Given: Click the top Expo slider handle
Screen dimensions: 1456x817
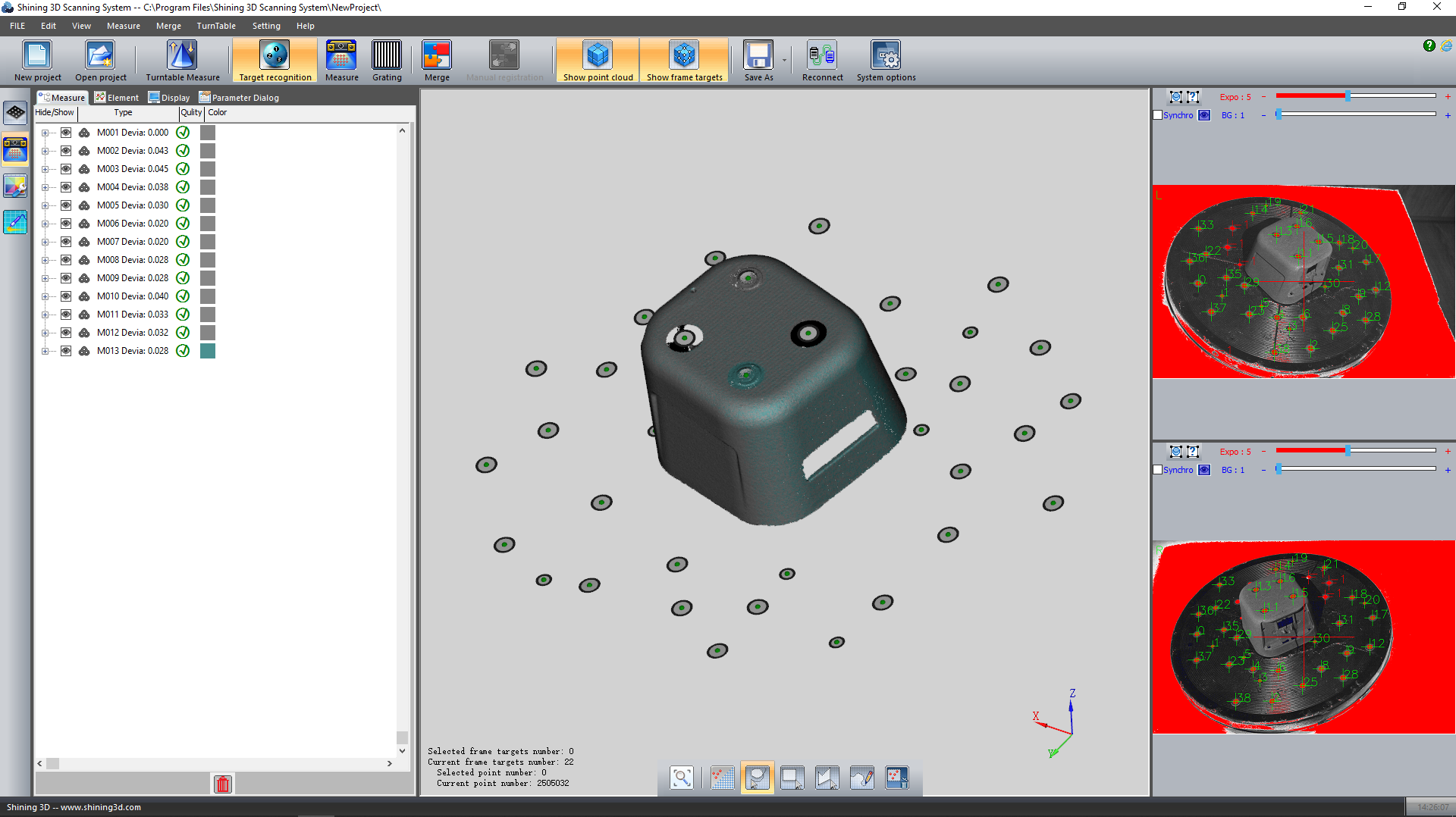Looking at the screenshot, I should (x=1348, y=96).
